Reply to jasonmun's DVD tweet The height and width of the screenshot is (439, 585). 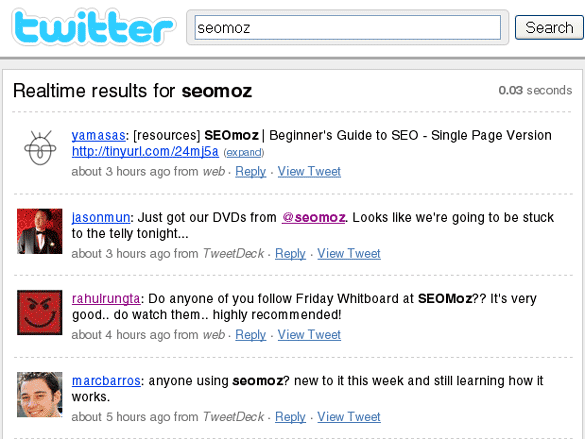(290, 254)
